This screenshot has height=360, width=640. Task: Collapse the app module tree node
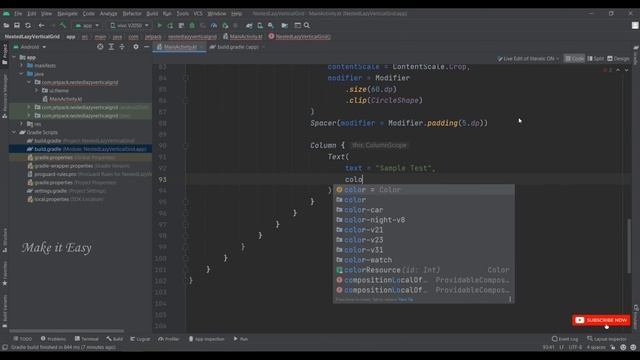point(15,58)
